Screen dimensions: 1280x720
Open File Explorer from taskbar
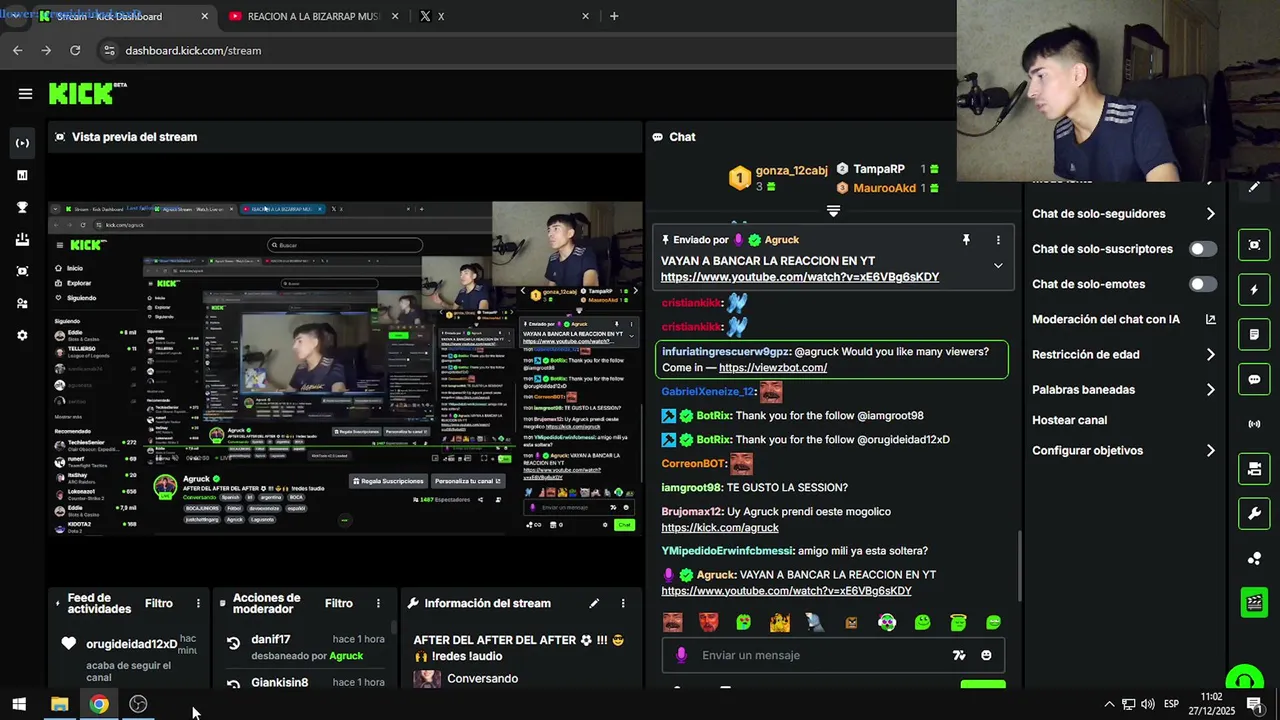coord(60,704)
